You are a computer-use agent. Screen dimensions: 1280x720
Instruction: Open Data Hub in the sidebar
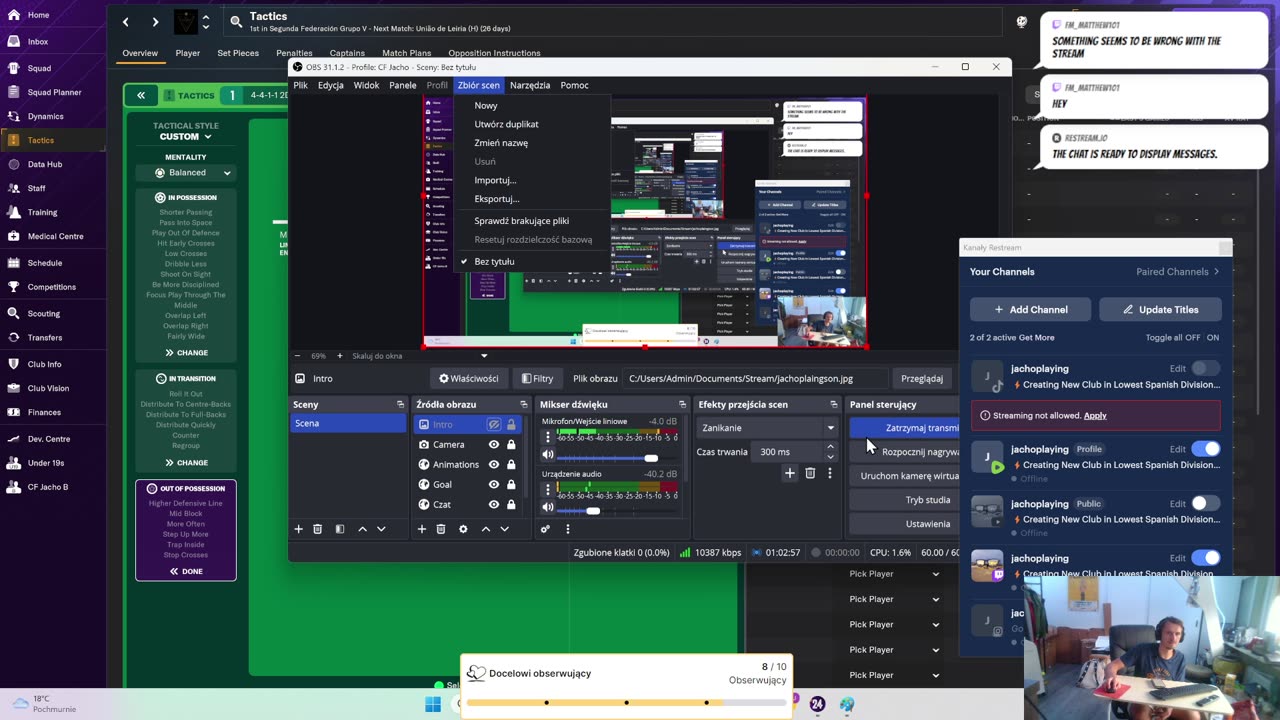tap(44, 164)
